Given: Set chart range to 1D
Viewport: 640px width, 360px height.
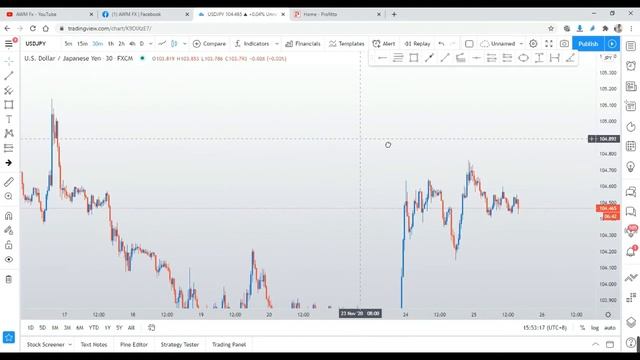Looking at the screenshot, I should click(x=31, y=328).
